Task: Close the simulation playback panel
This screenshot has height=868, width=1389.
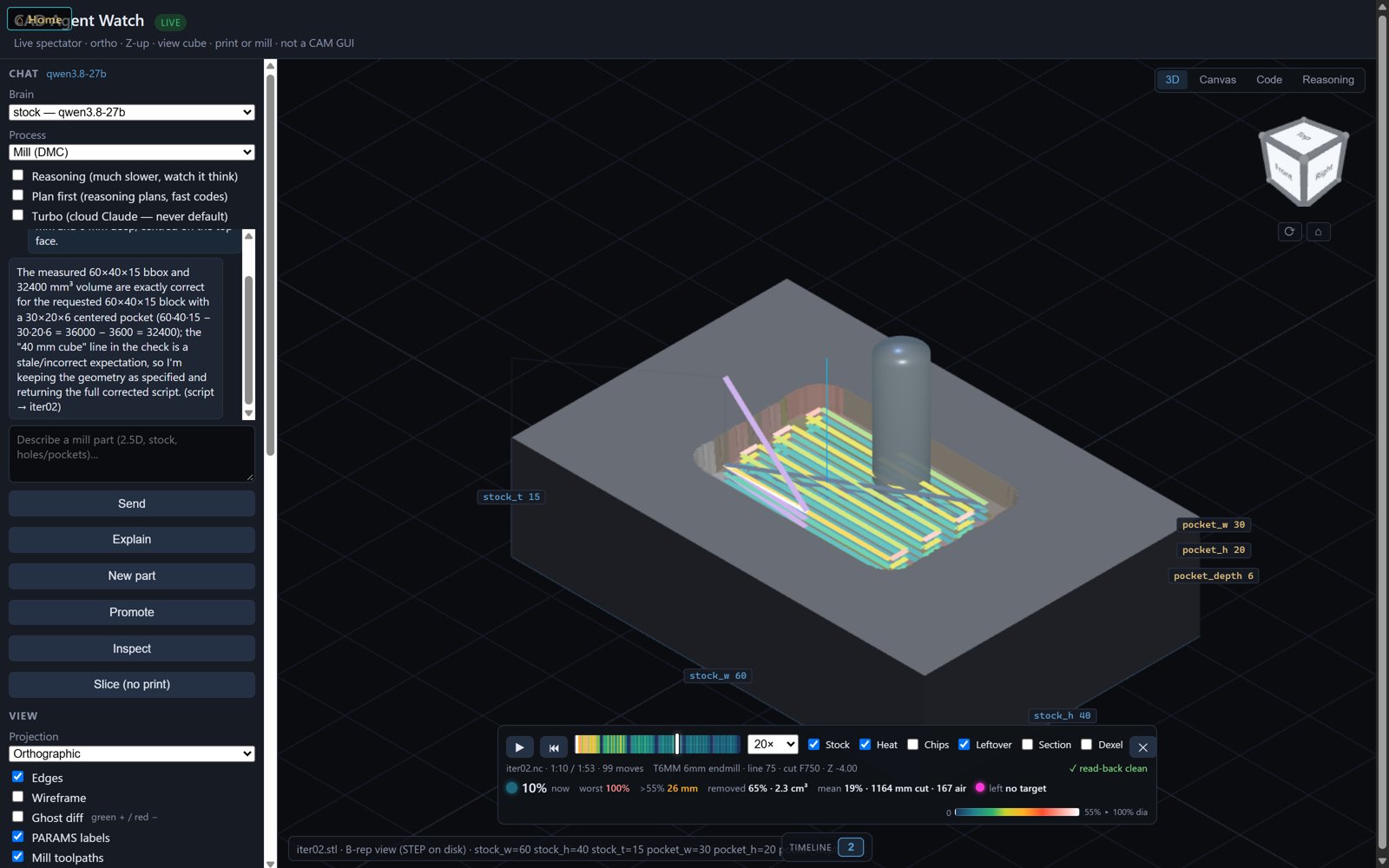Action: (1142, 746)
